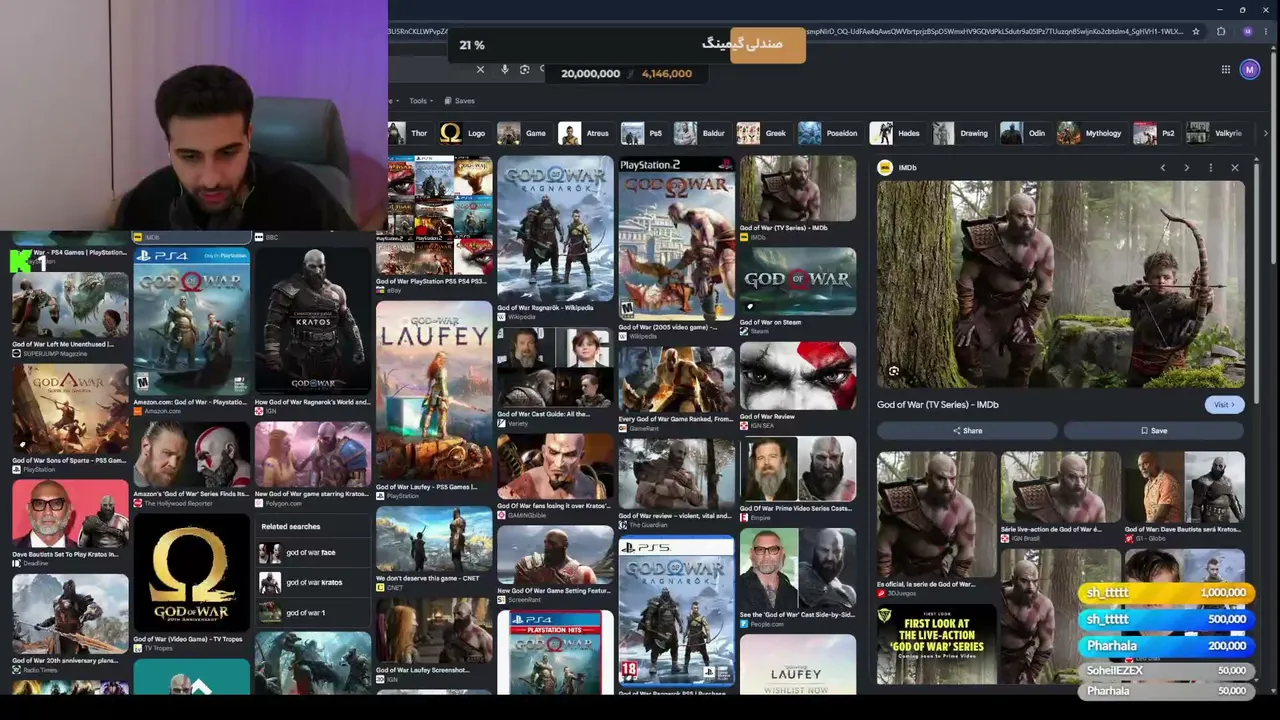The height and width of the screenshot is (720, 1280).
Task: Close the image preview panel
Action: point(1234,168)
